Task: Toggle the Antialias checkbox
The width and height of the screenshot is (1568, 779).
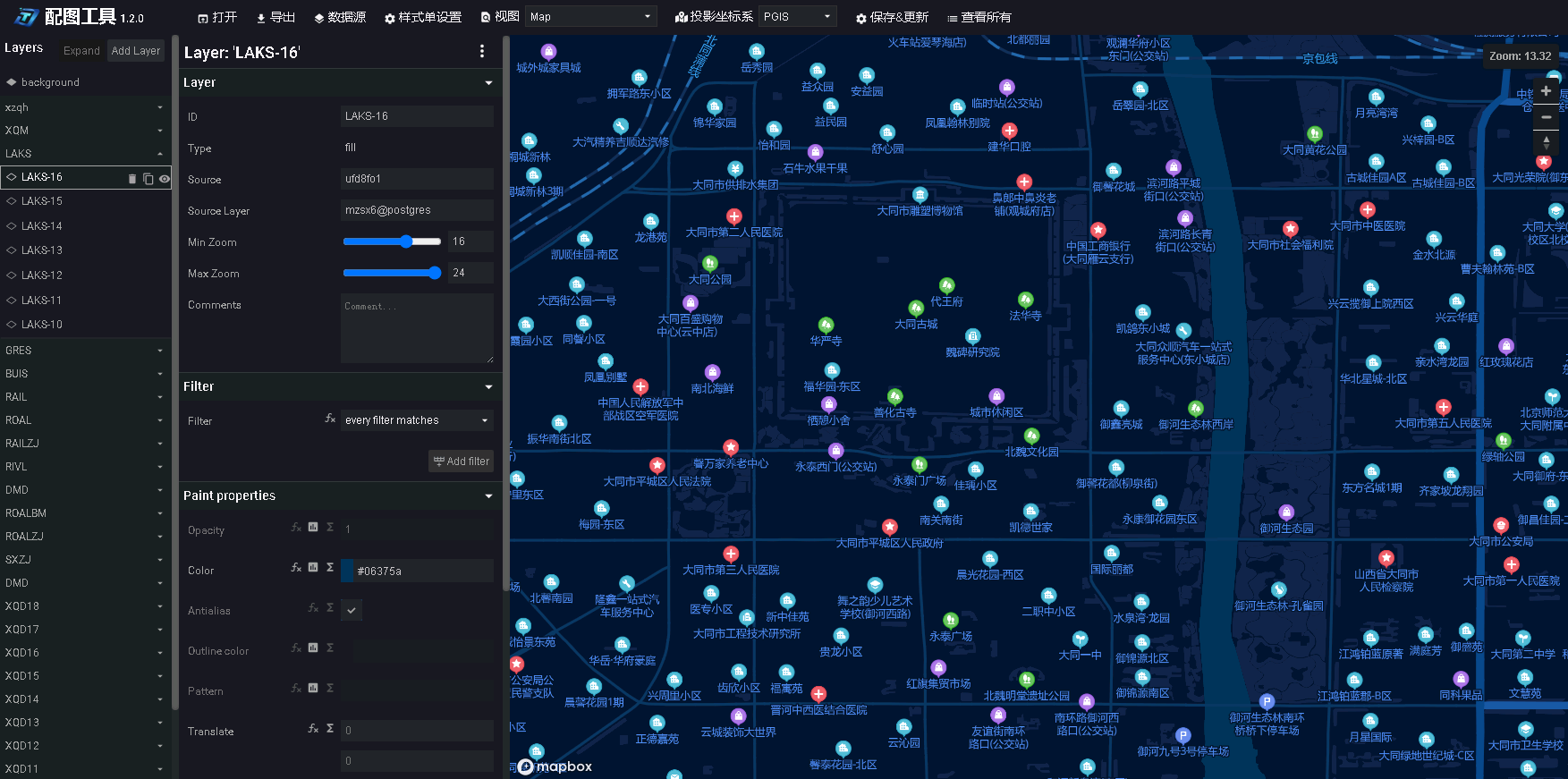Action: pyautogui.click(x=352, y=611)
